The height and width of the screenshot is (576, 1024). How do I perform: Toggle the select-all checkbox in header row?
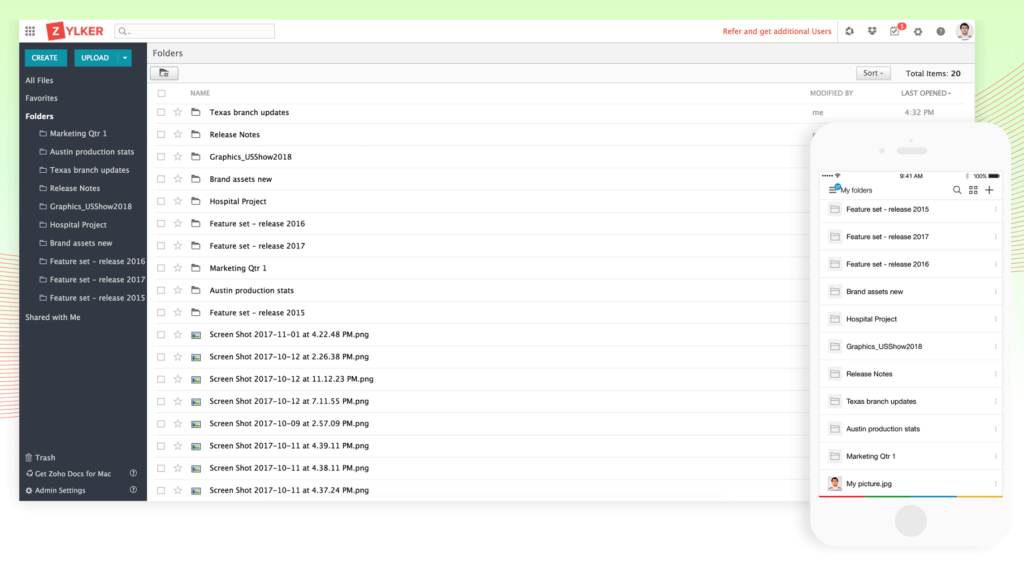click(x=161, y=93)
